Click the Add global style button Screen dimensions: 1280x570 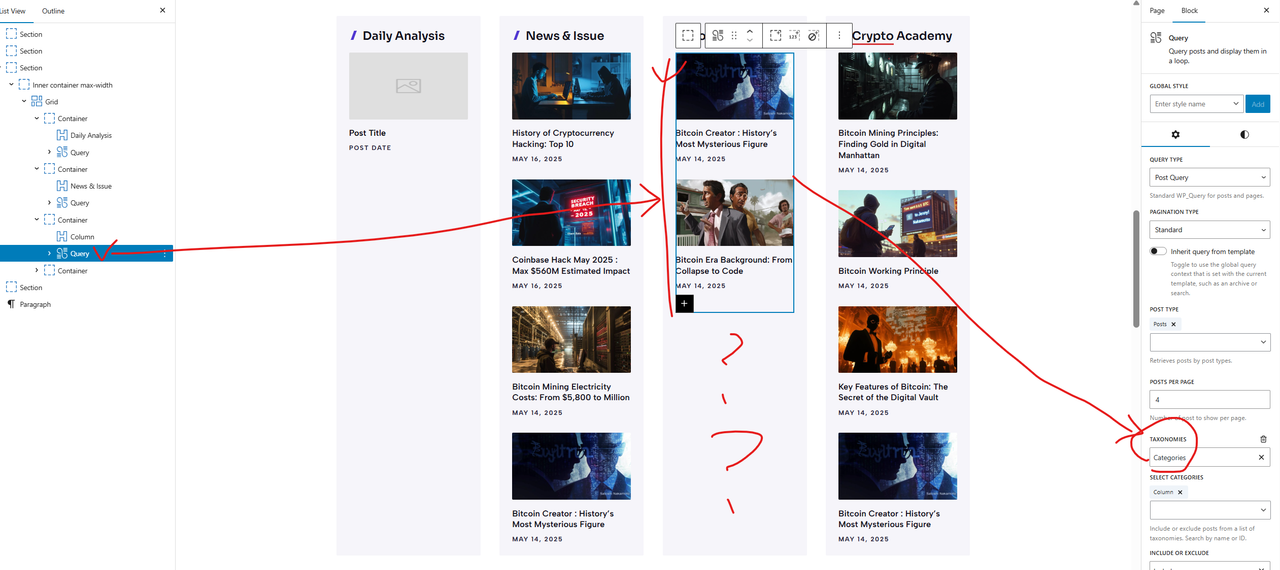tap(1258, 104)
